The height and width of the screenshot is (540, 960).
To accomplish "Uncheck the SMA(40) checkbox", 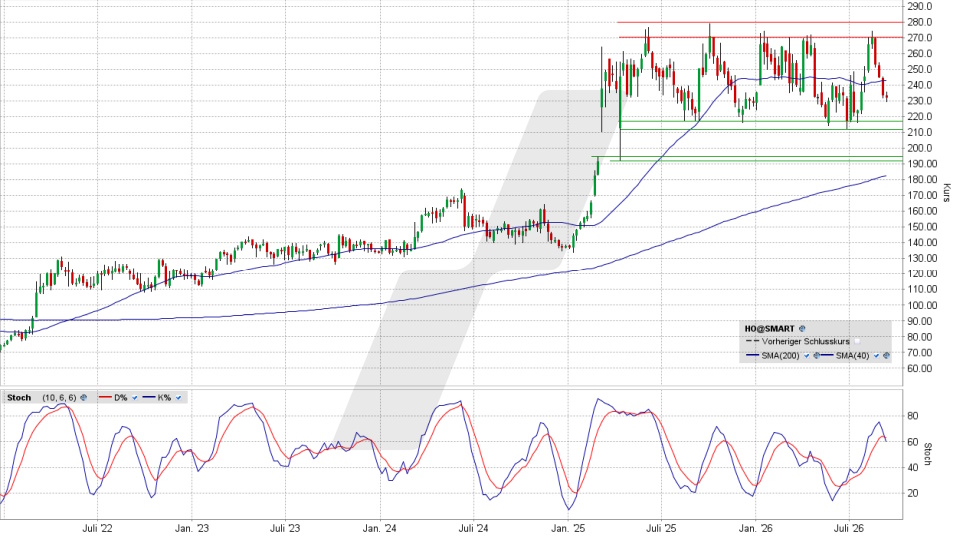I will tap(876, 356).
